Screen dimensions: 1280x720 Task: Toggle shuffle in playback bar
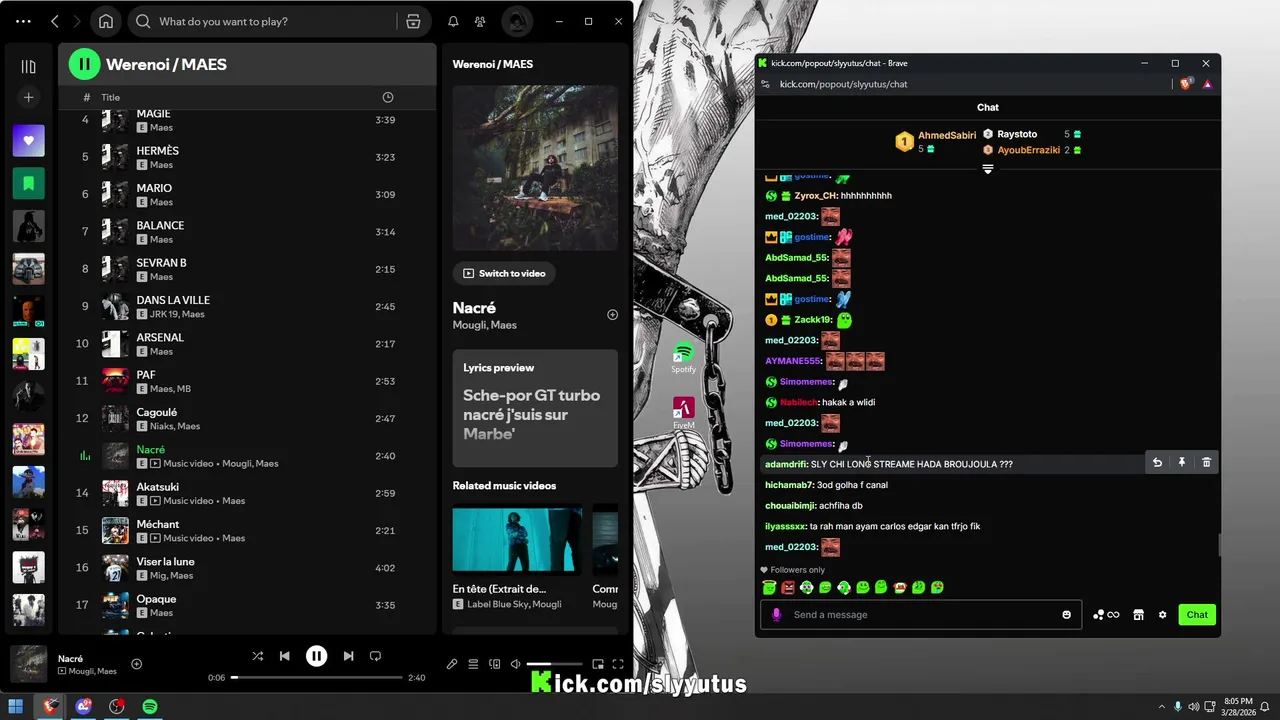click(257, 656)
